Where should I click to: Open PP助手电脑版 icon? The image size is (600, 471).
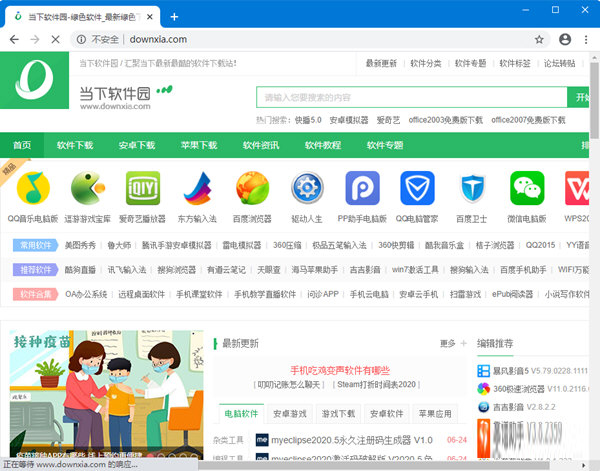pyautogui.click(x=362, y=188)
